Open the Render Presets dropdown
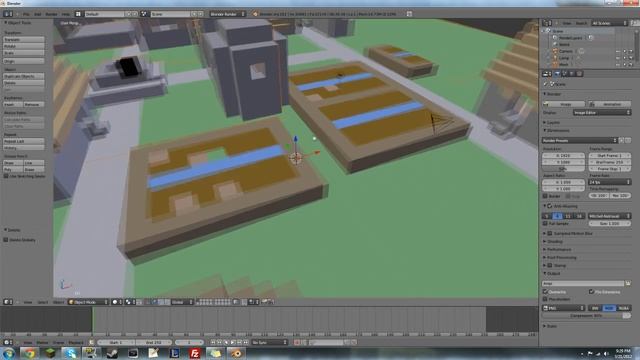The height and width of the screenshot is (360, 640). pos(580,140)
